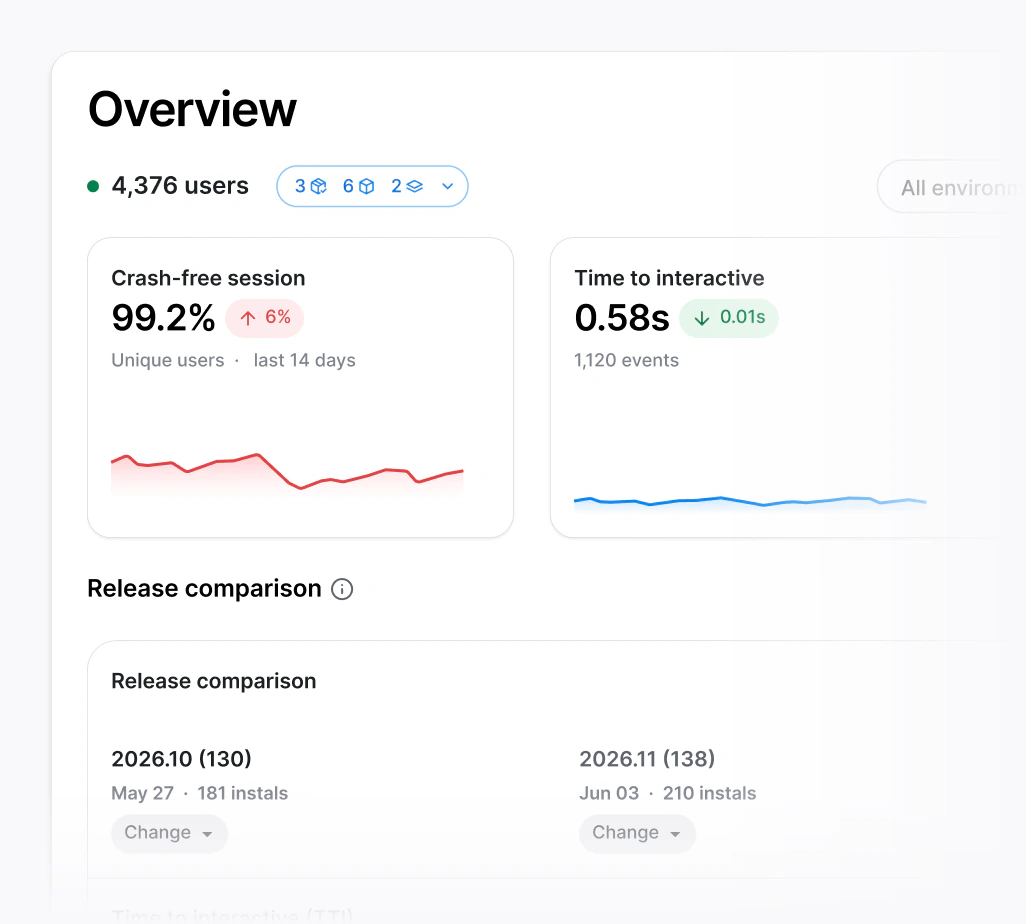1026x924 pixels.
Task: Click the Release comparison section heading with info icon
Action: [204, 589]
